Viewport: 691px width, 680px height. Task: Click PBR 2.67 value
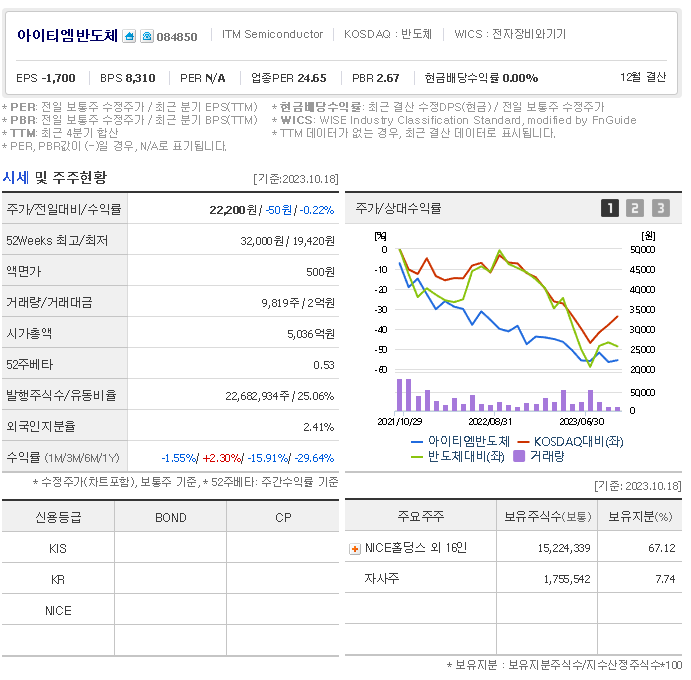(375, 78)
